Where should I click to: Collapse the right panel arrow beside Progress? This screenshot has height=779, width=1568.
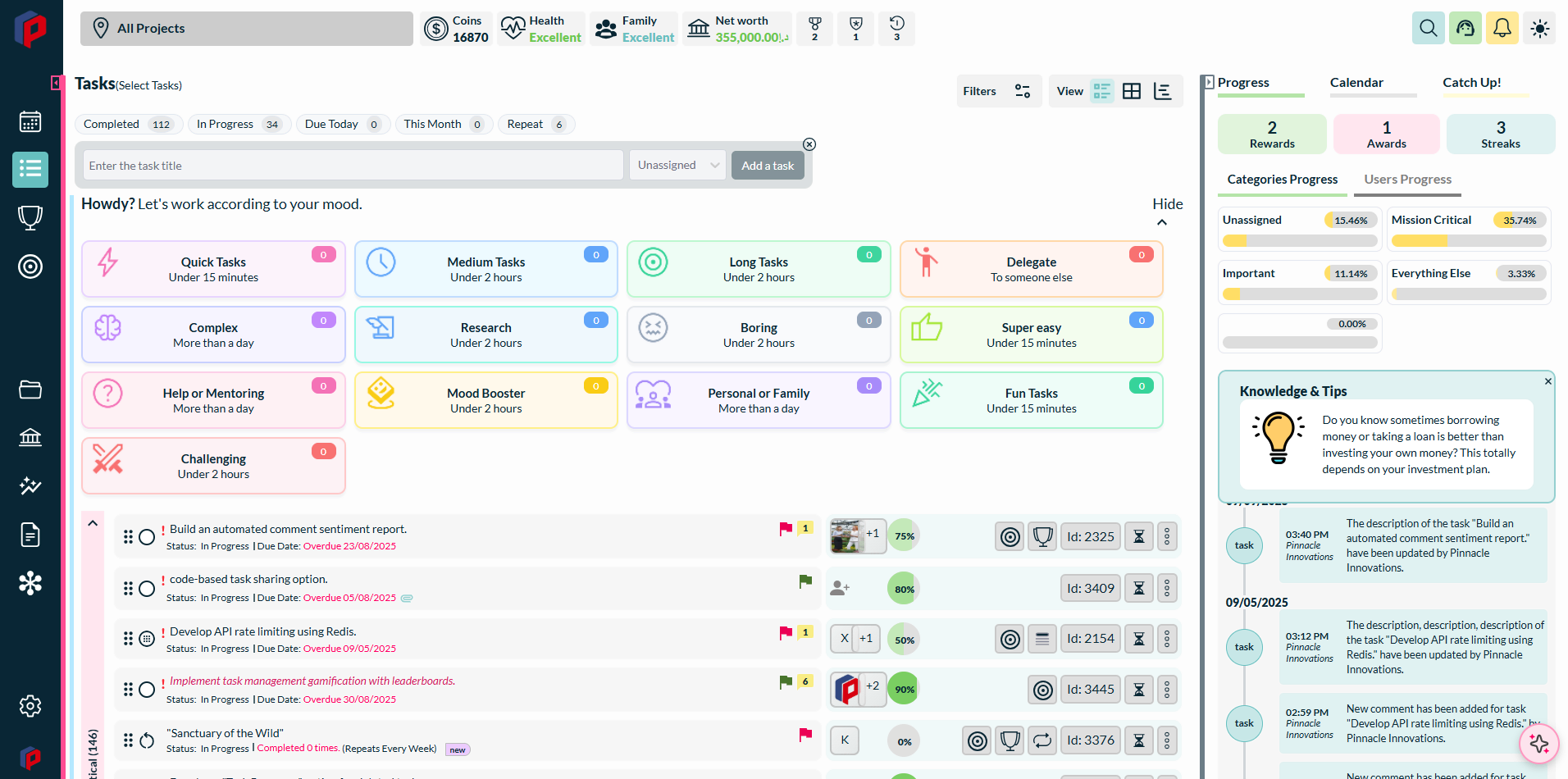1209,82
